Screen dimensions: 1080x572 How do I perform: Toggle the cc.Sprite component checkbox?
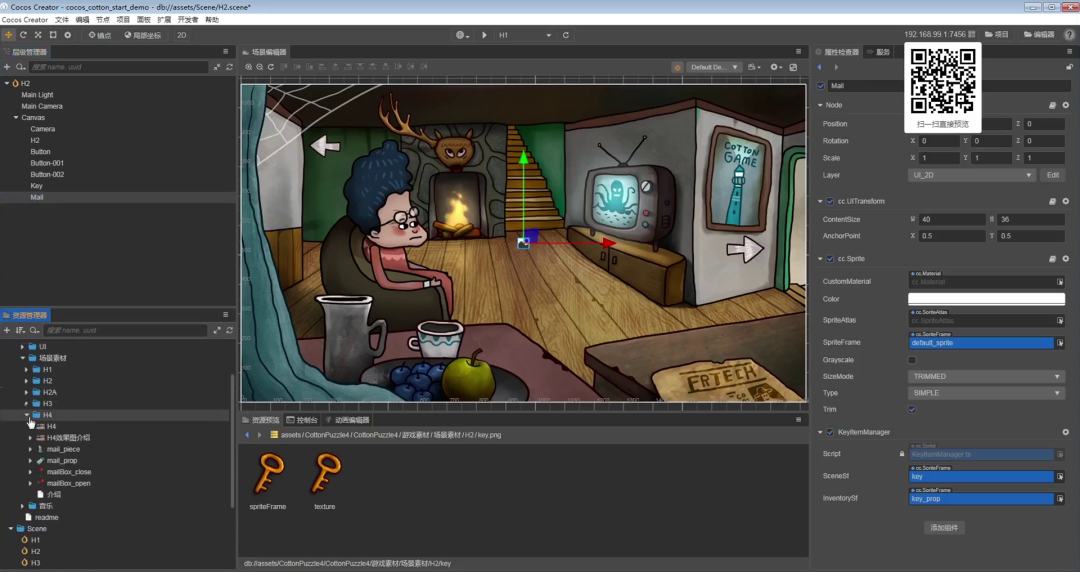[x=830, y=259]
